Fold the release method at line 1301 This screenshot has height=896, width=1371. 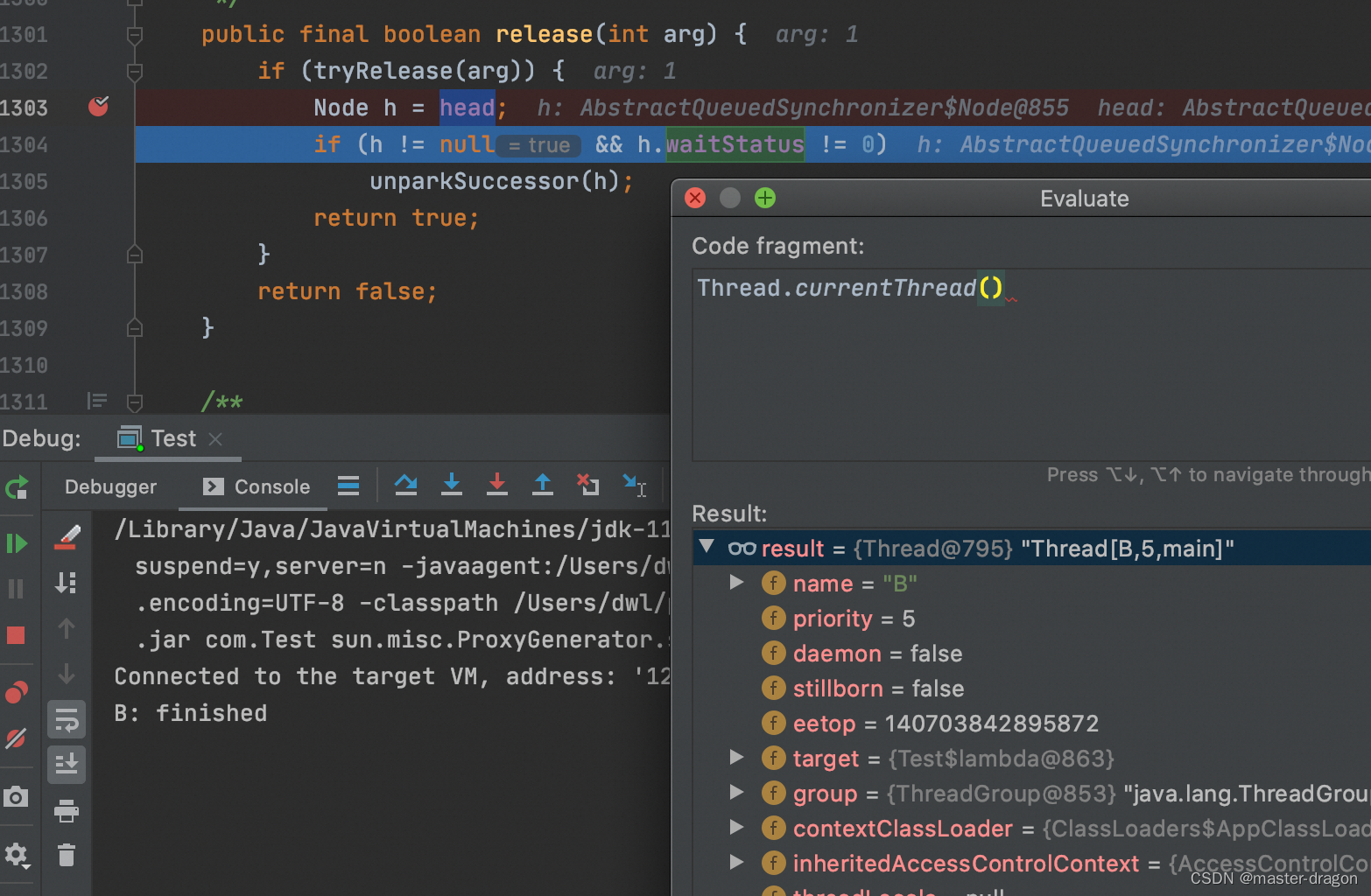click(x=135, y=35)
